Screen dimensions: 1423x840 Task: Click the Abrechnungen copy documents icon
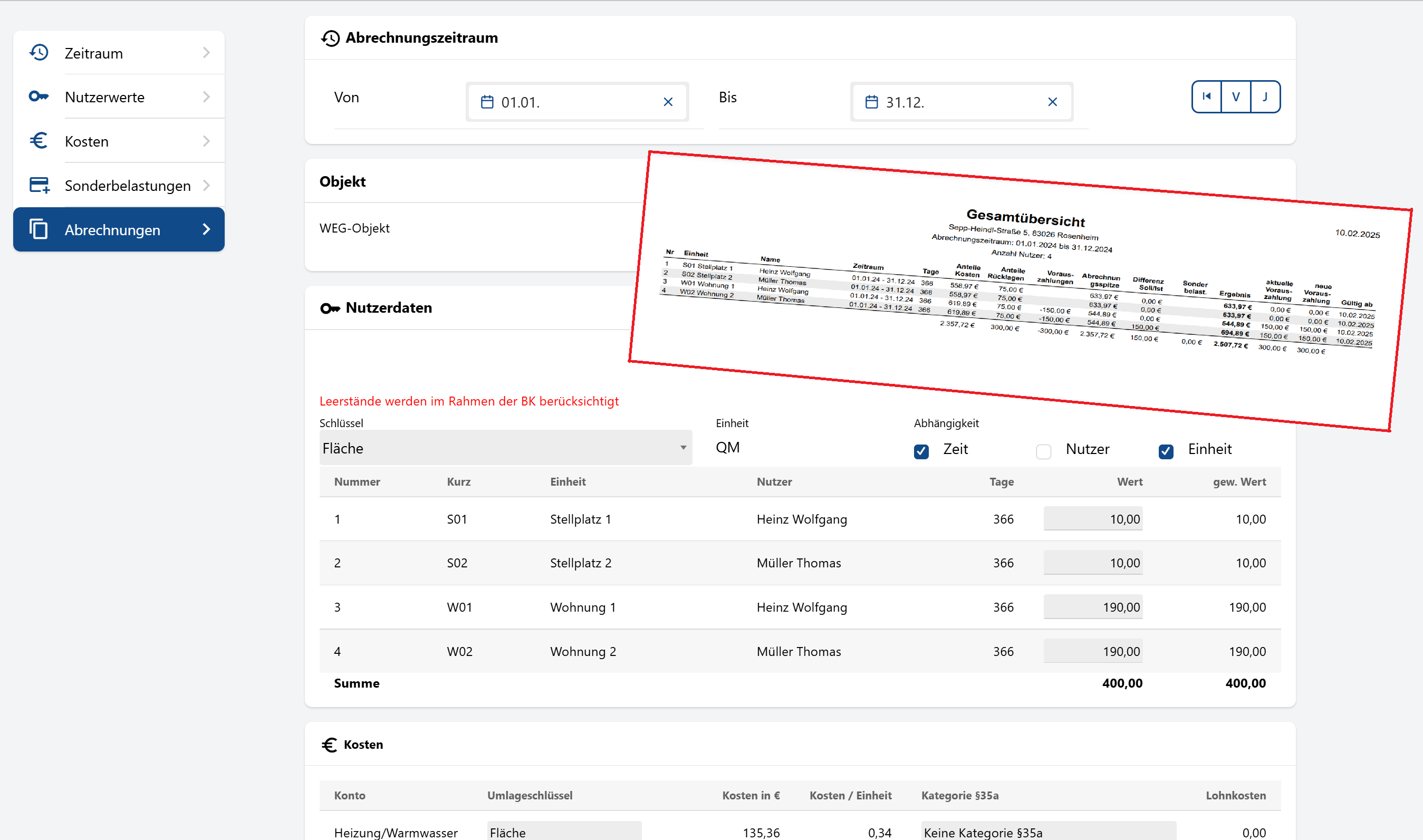39,229
